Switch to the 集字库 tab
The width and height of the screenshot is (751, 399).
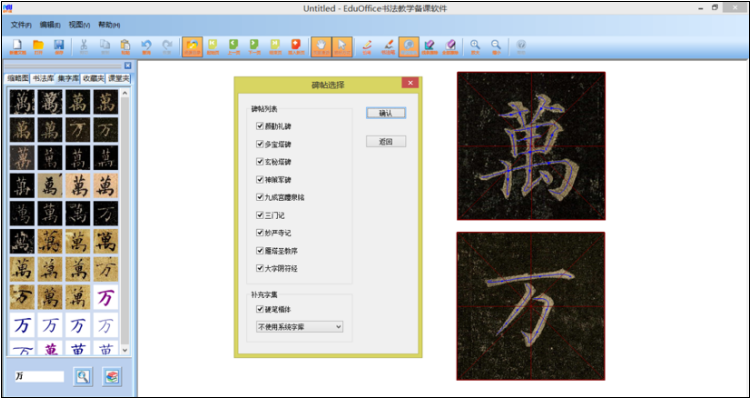point(68,79)
